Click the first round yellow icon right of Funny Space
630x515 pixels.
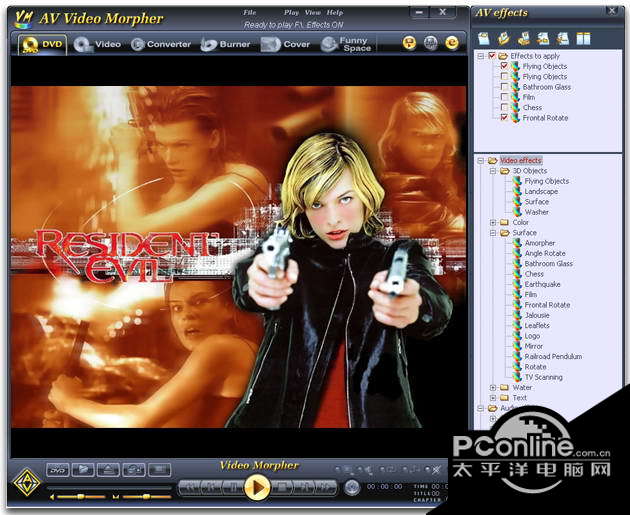click(x=409, y=43)
